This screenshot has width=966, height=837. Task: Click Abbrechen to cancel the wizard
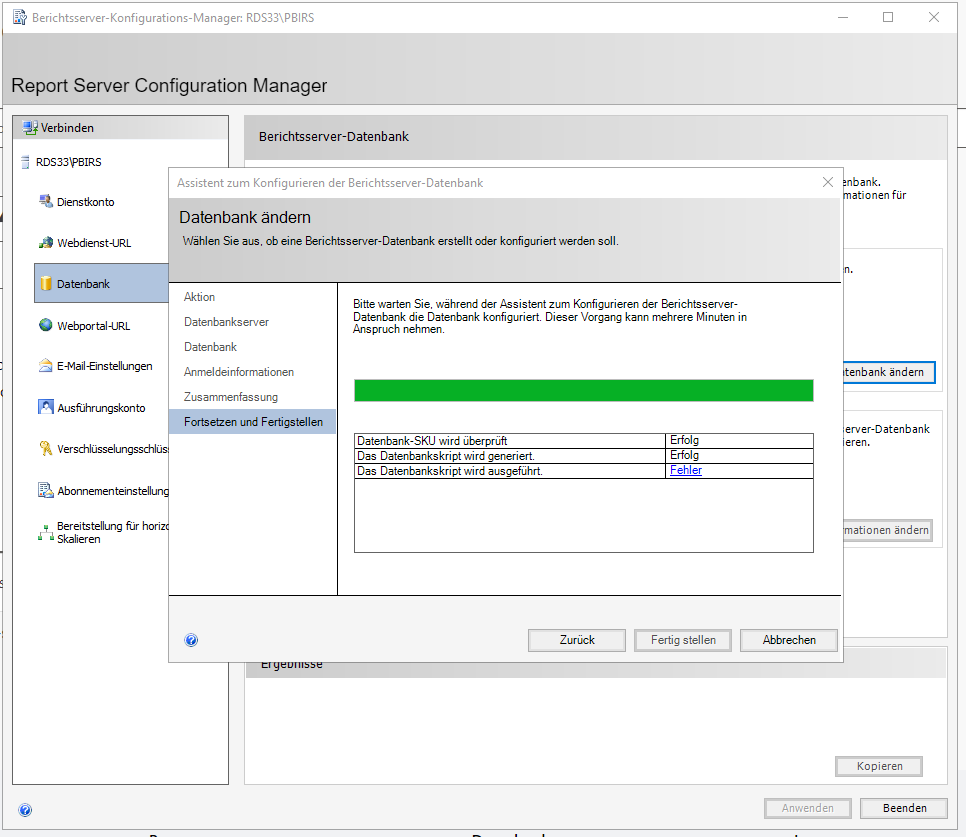tap(789, 640)
